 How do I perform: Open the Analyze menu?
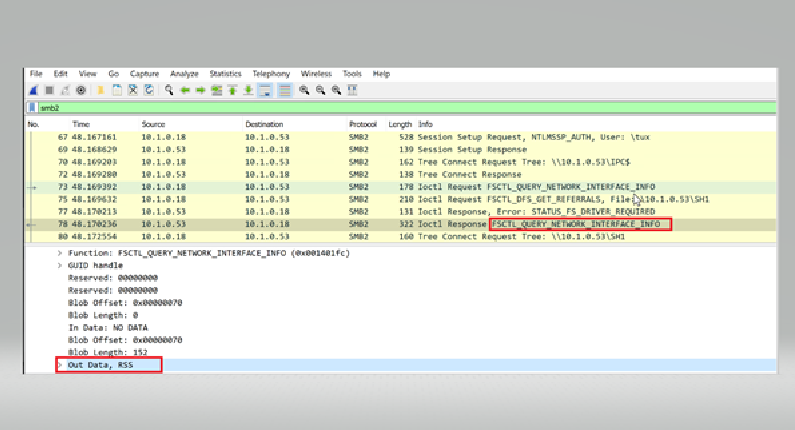[x=184, y=74]
